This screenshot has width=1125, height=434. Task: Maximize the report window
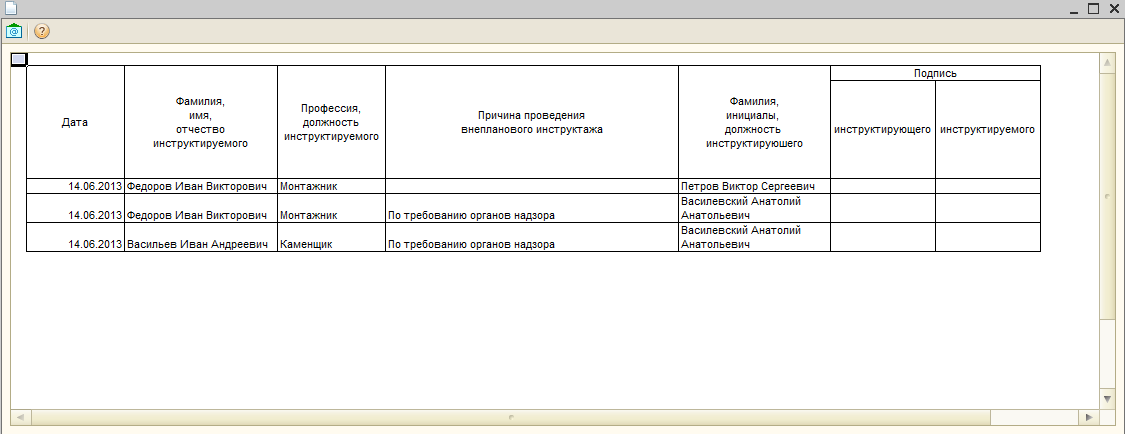(1093, 9)
